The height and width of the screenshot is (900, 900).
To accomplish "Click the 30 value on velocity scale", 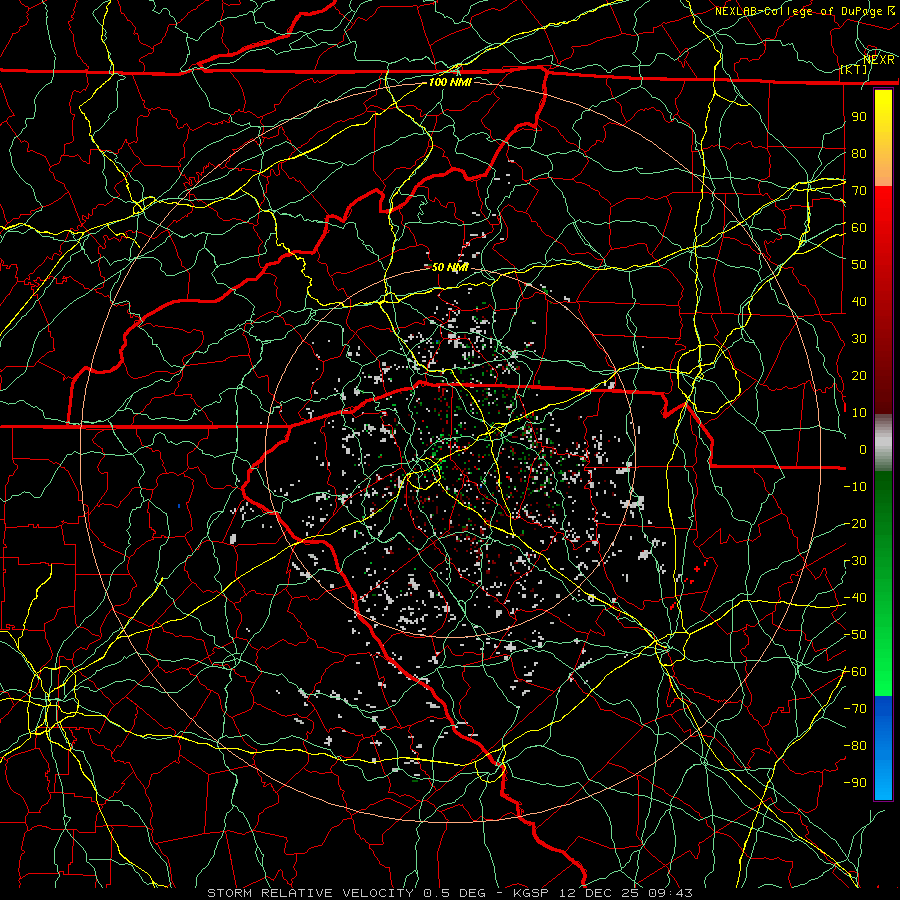I will point(859,339).
